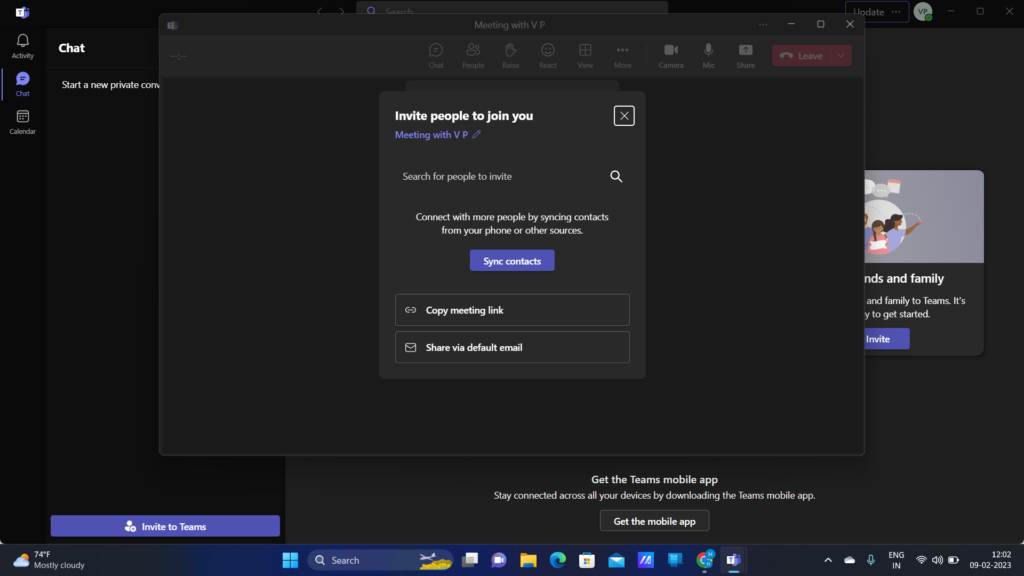Open meeting window ellipsis menu in title bar

(763, 24)
